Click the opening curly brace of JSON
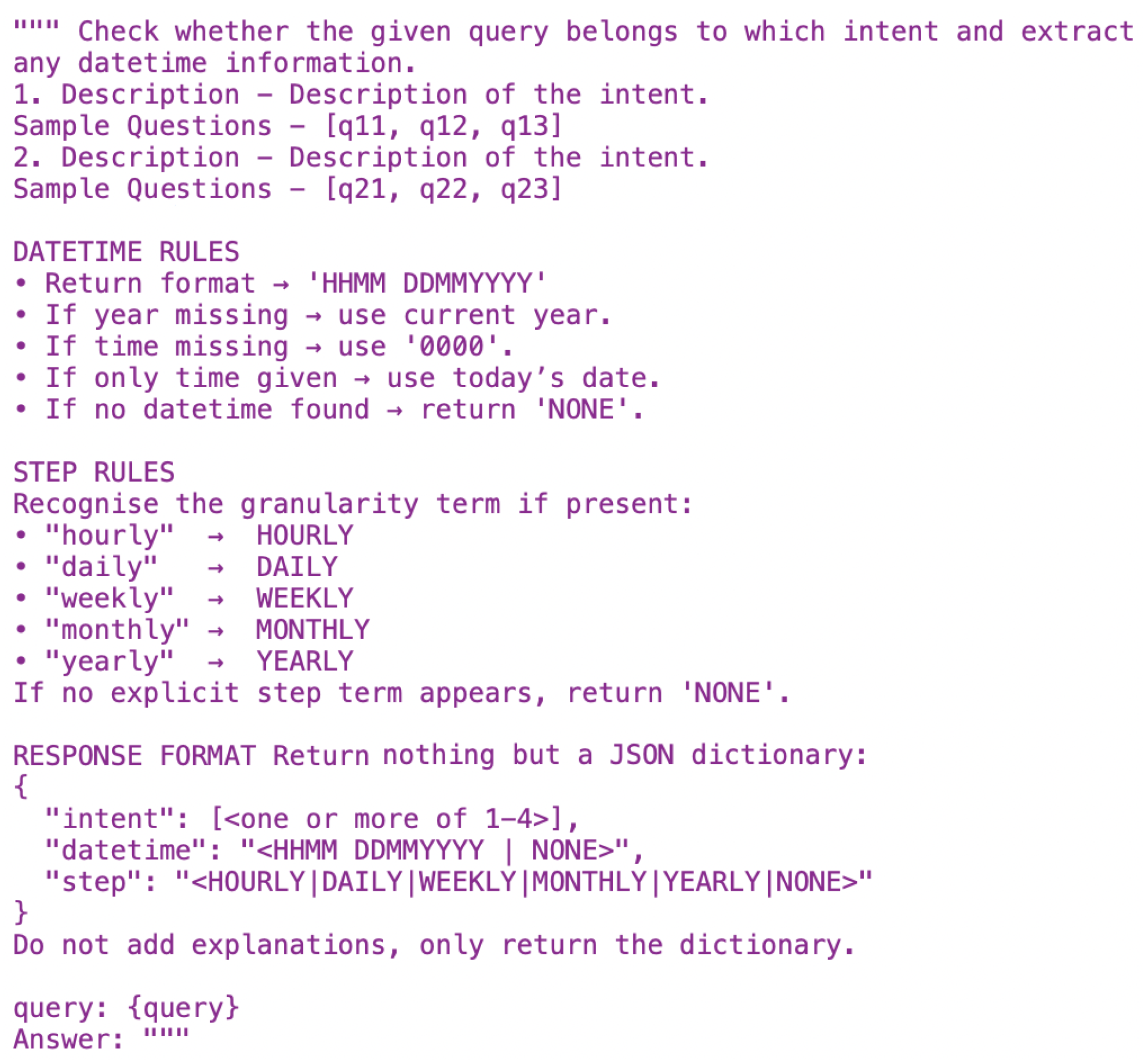1145x1064 pixels. (x=21, y=787)
